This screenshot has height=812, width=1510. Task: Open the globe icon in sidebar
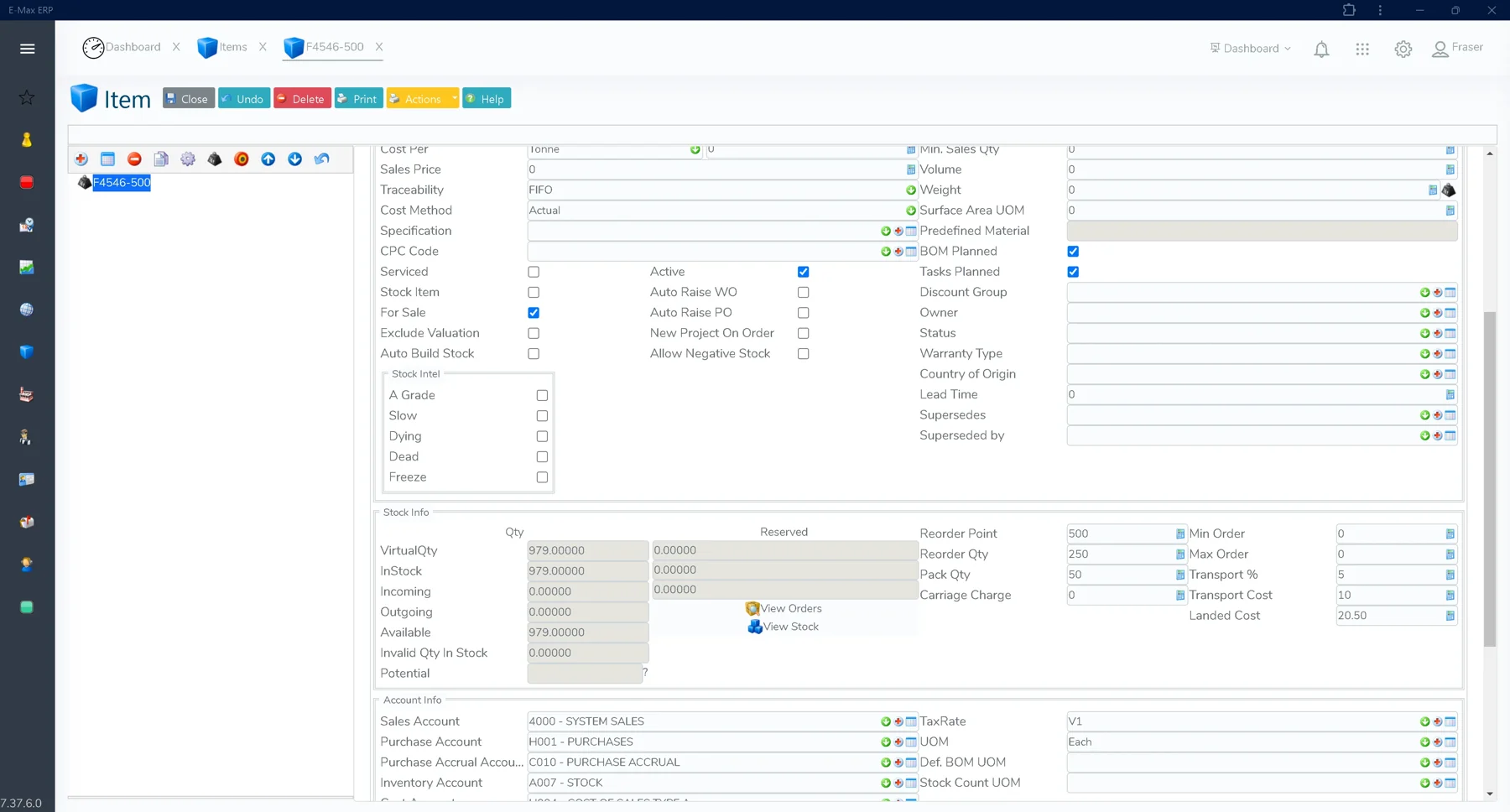tap(27, 310)
